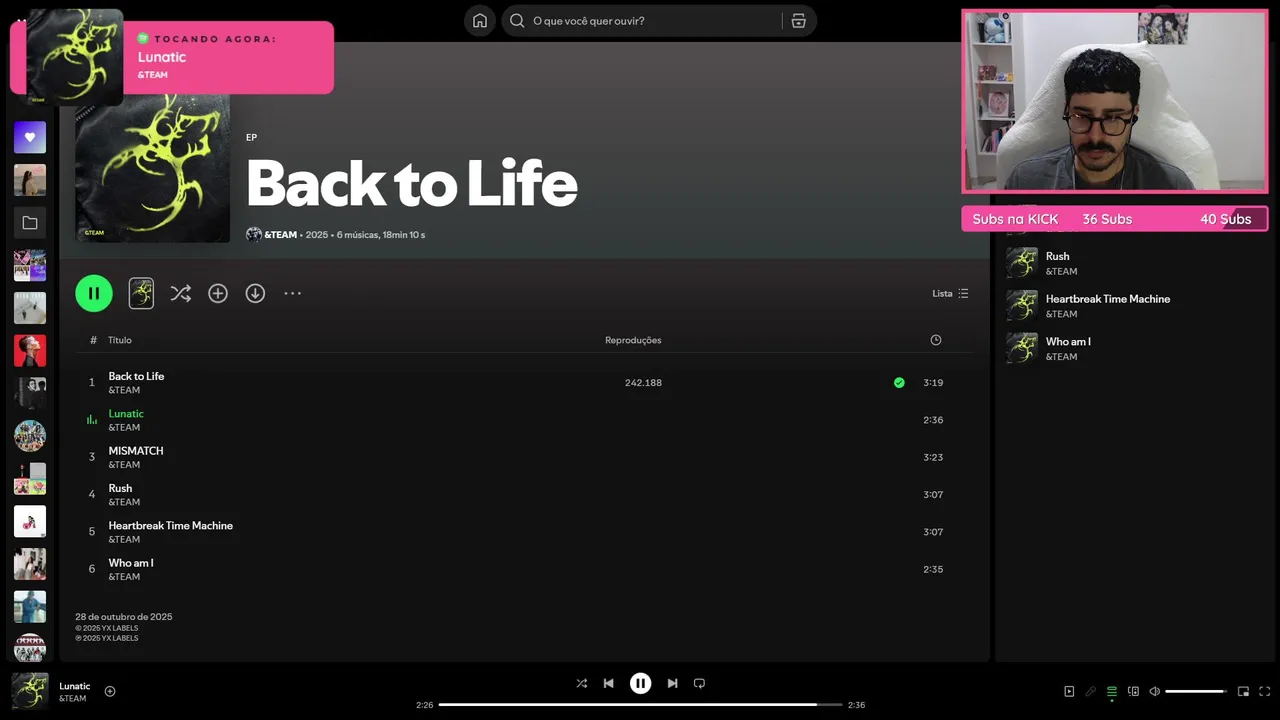Seek within the song progress bar

click(640, 705)
